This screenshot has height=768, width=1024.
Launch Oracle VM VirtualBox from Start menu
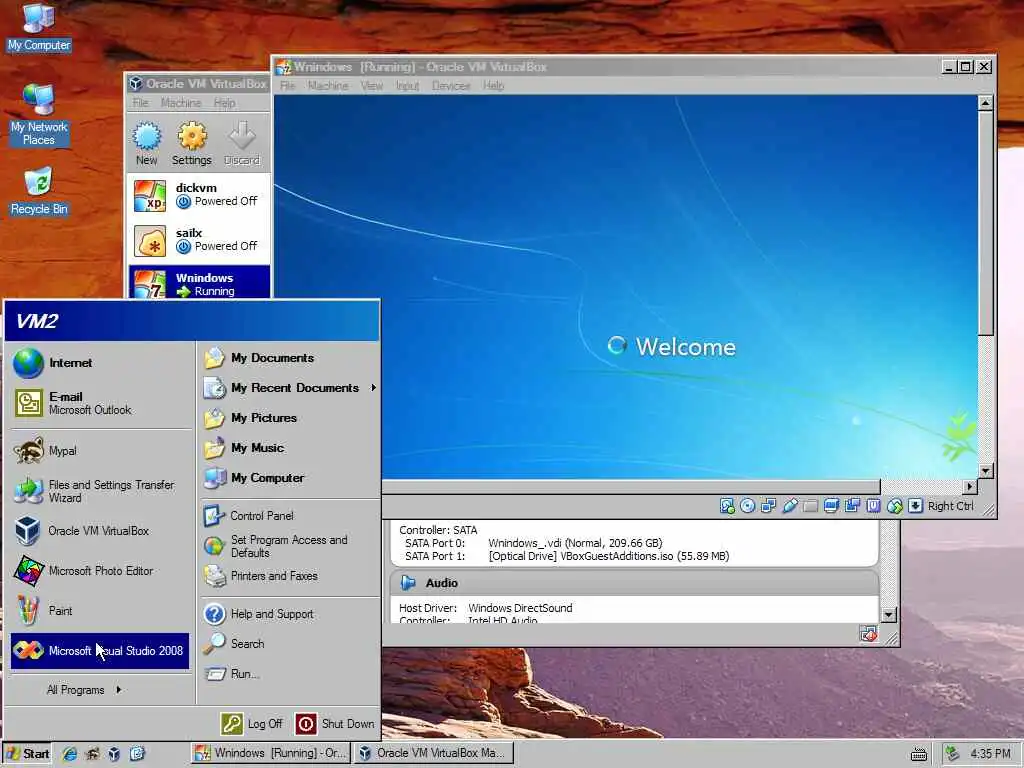[100, 531]
